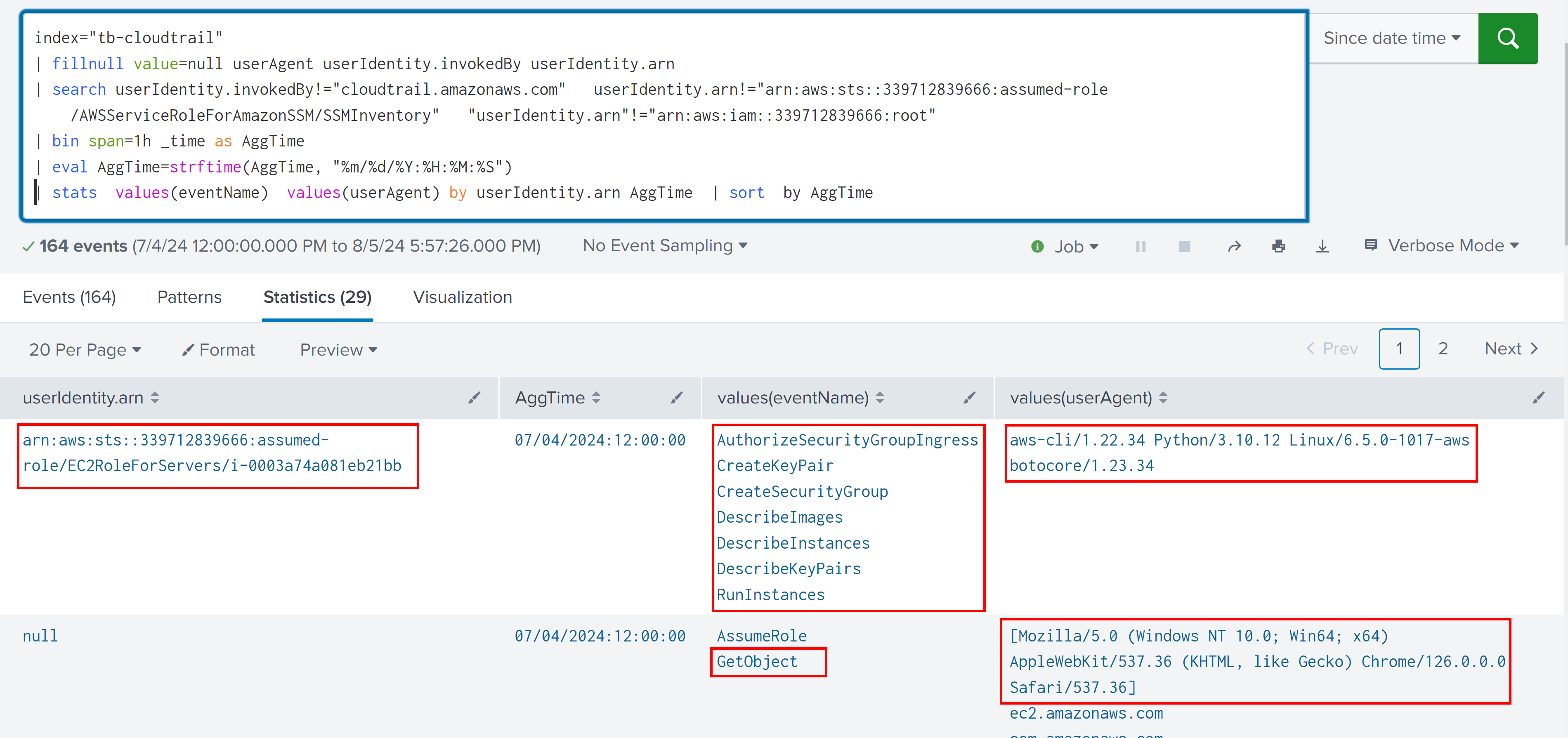
Task: Open the Visualization tab
Action: tap(462, 297)
